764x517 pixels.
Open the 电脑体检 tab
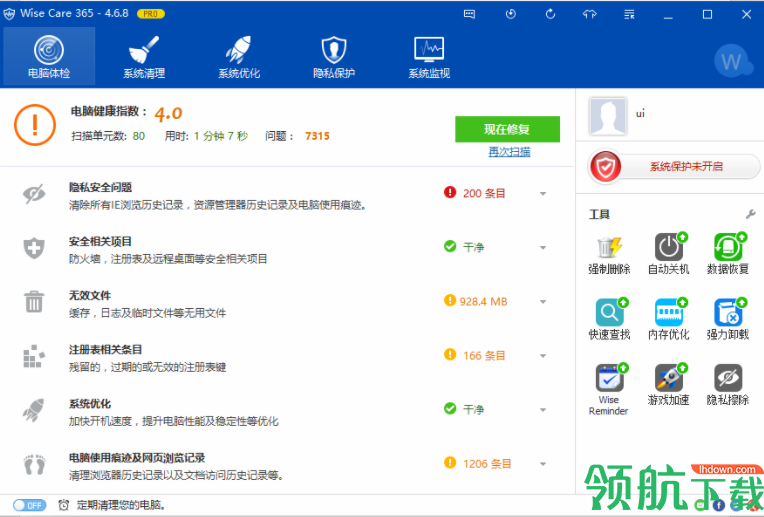click(x=49, y=57)
